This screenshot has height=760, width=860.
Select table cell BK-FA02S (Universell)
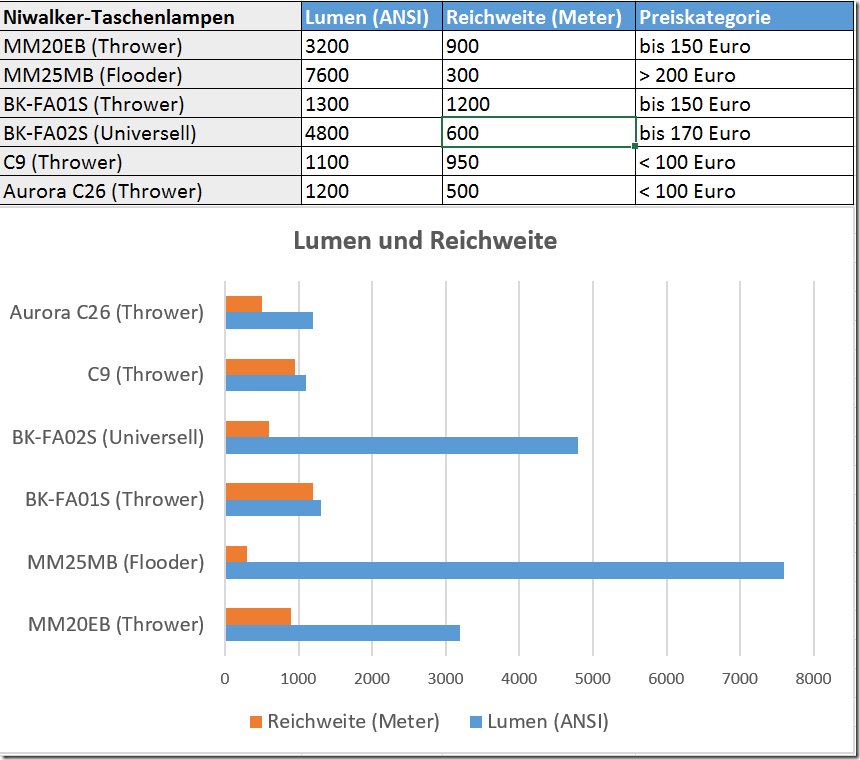(151, 133)
